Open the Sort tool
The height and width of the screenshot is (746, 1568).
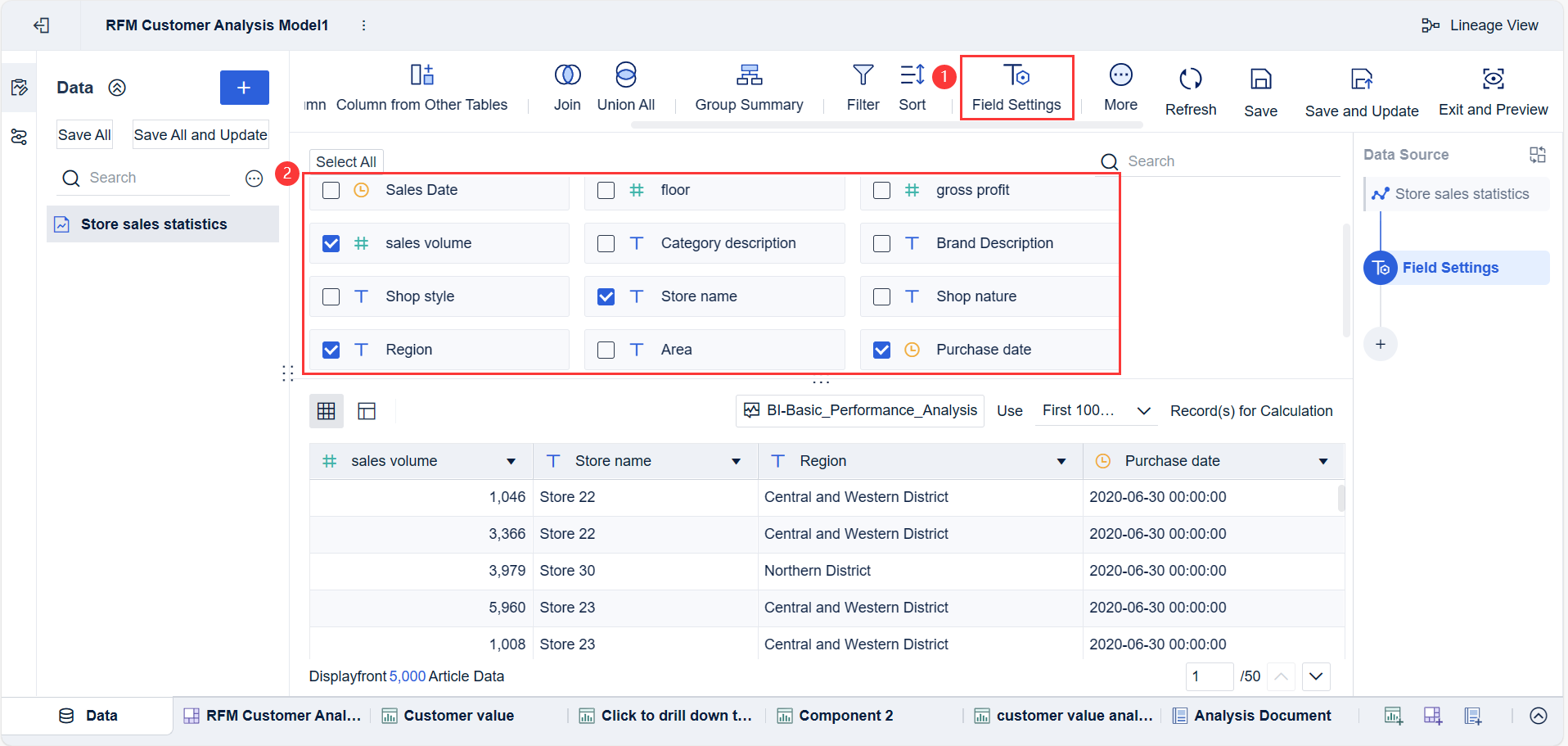point(911,88)
